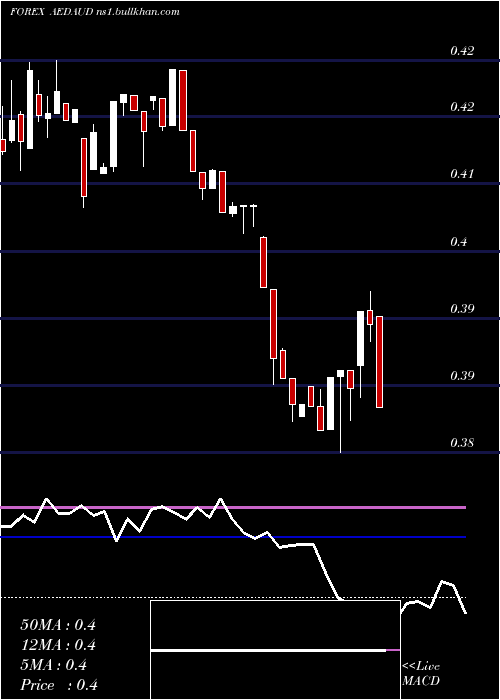Screen dimensions: 500x700
Task: Click the <<Live MACD label
Action: [421, 674]
